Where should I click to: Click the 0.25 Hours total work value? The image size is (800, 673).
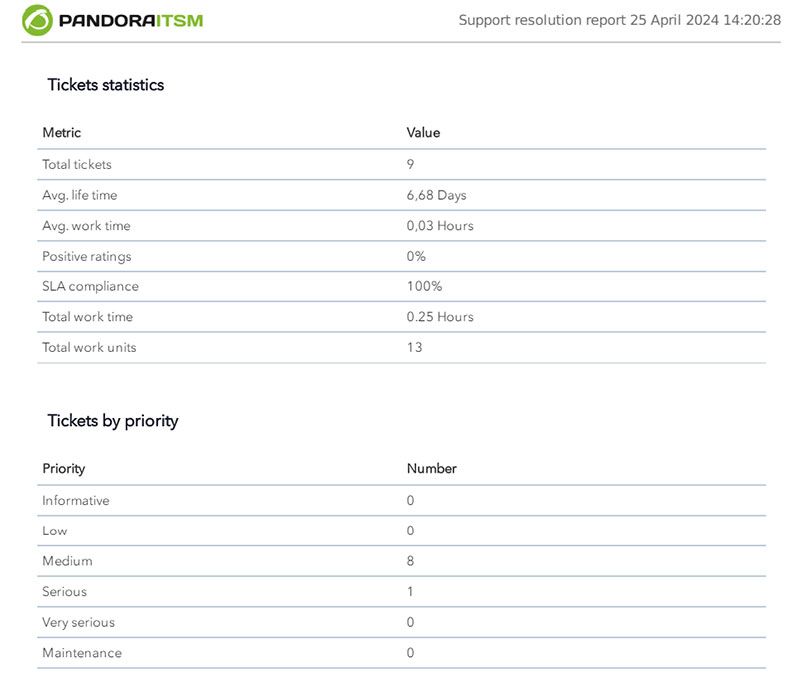[x=440, y=317]
